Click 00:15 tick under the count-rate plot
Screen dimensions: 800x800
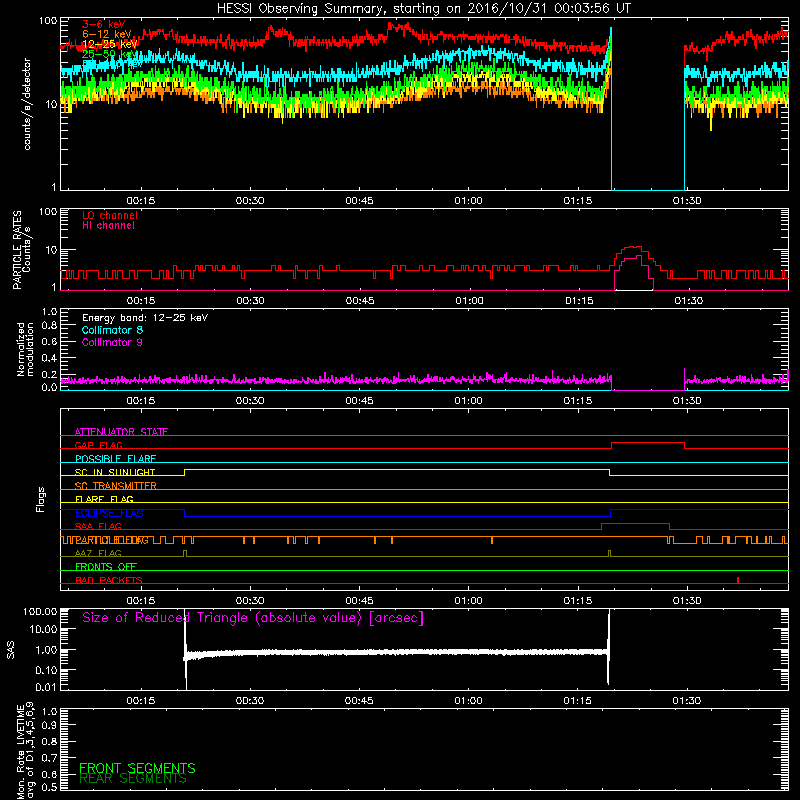pos(141,201)
